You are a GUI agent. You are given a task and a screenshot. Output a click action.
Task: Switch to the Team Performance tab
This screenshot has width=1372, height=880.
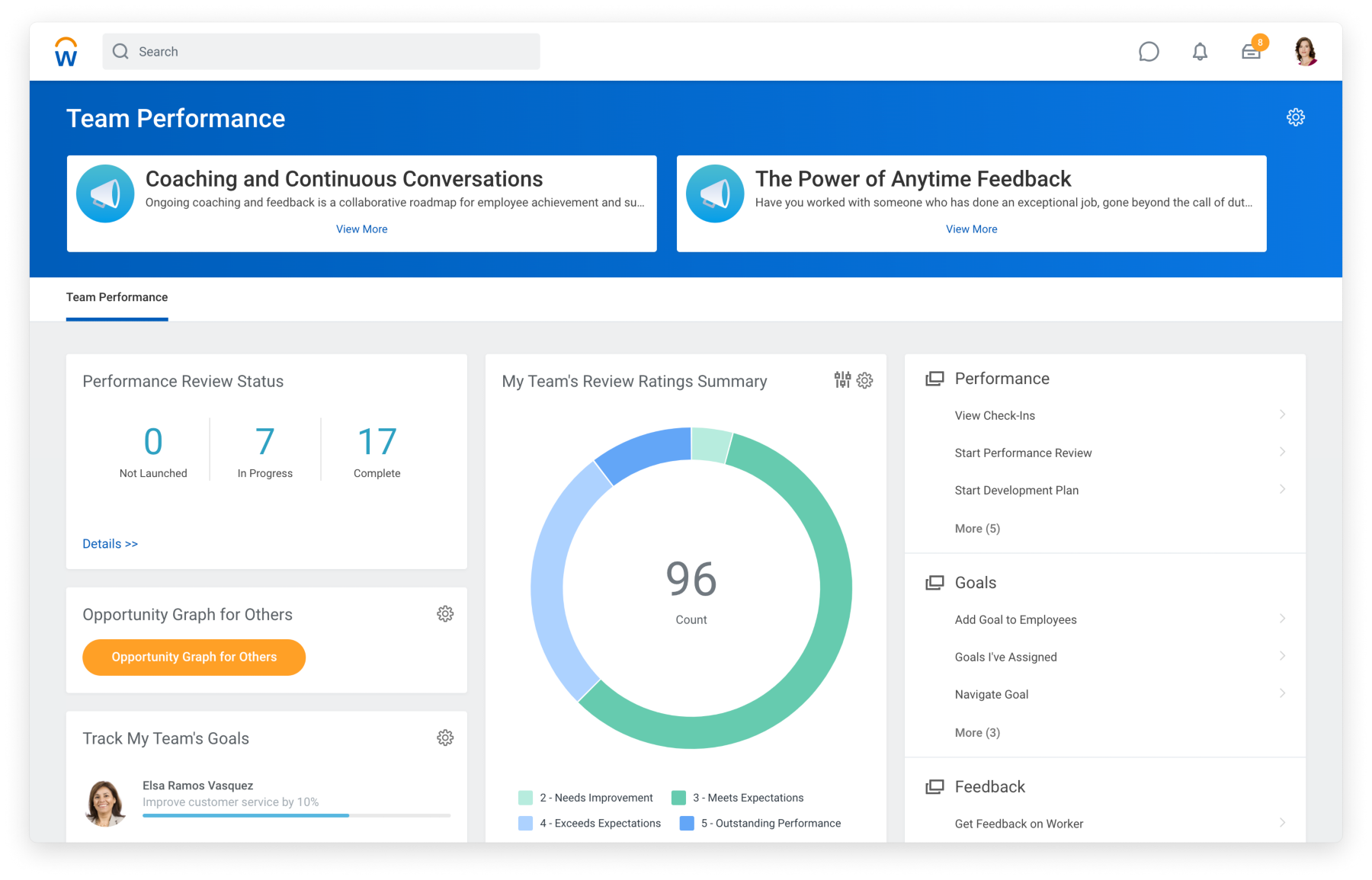click(x=117, y=297)
